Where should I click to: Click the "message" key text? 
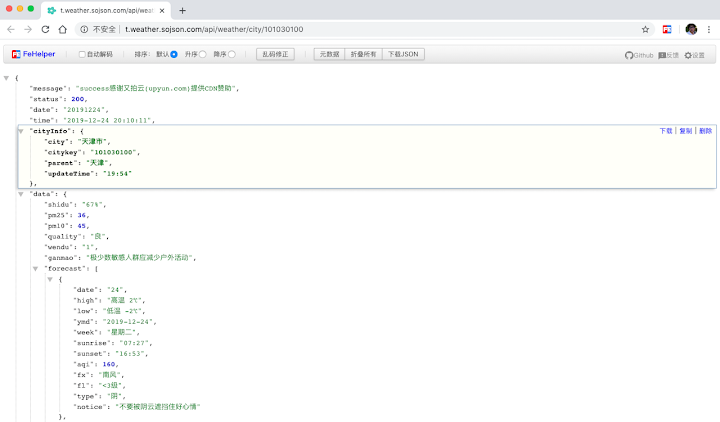coord(47,89)
